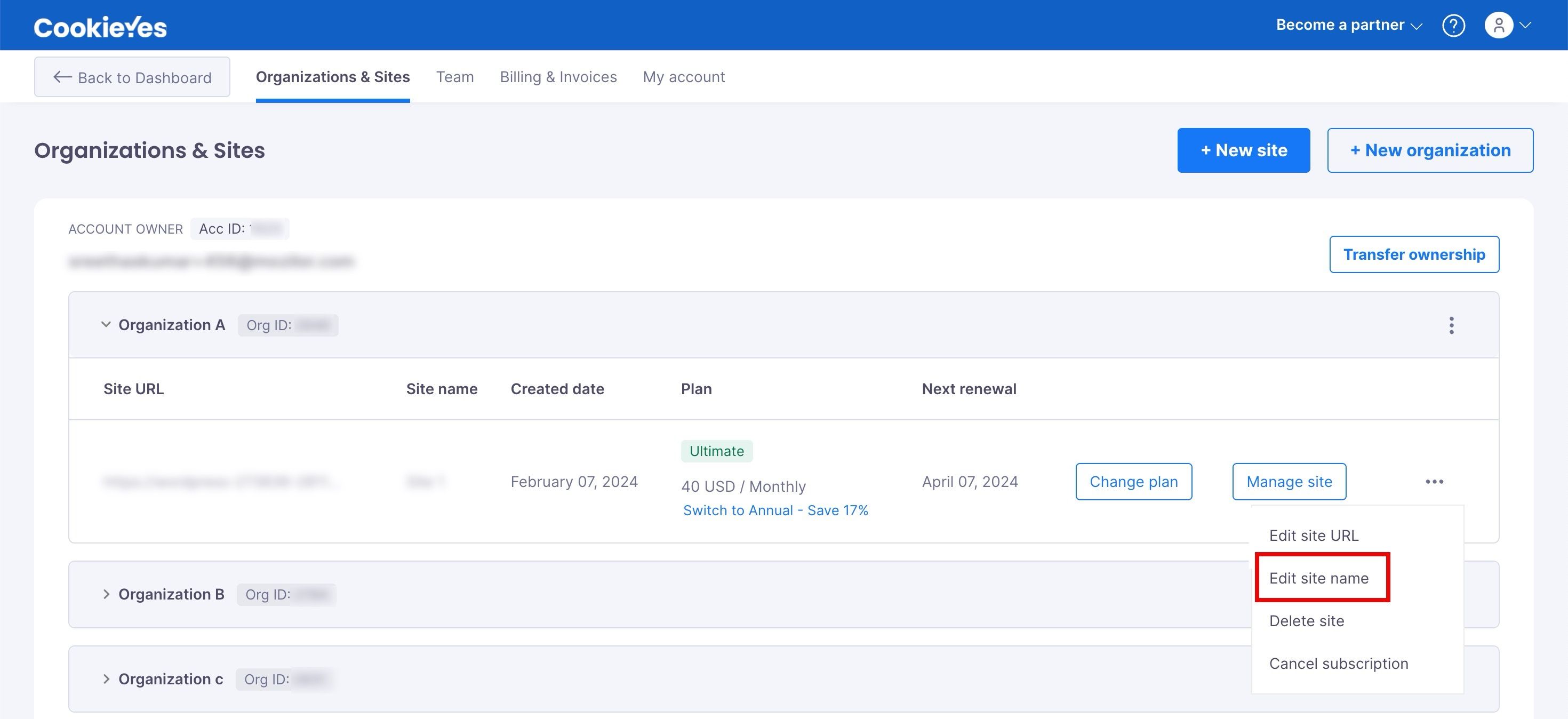Choose Edit site URL from menu
The height and width of the screenshot is (719, 1568).
pos(1314,535)
